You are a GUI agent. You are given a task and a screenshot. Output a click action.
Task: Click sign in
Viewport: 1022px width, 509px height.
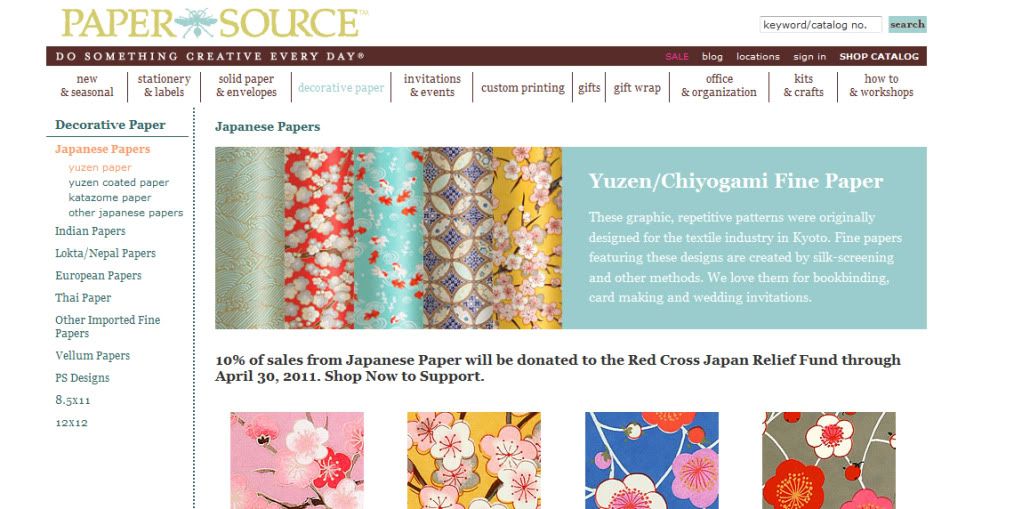point(810,57)
